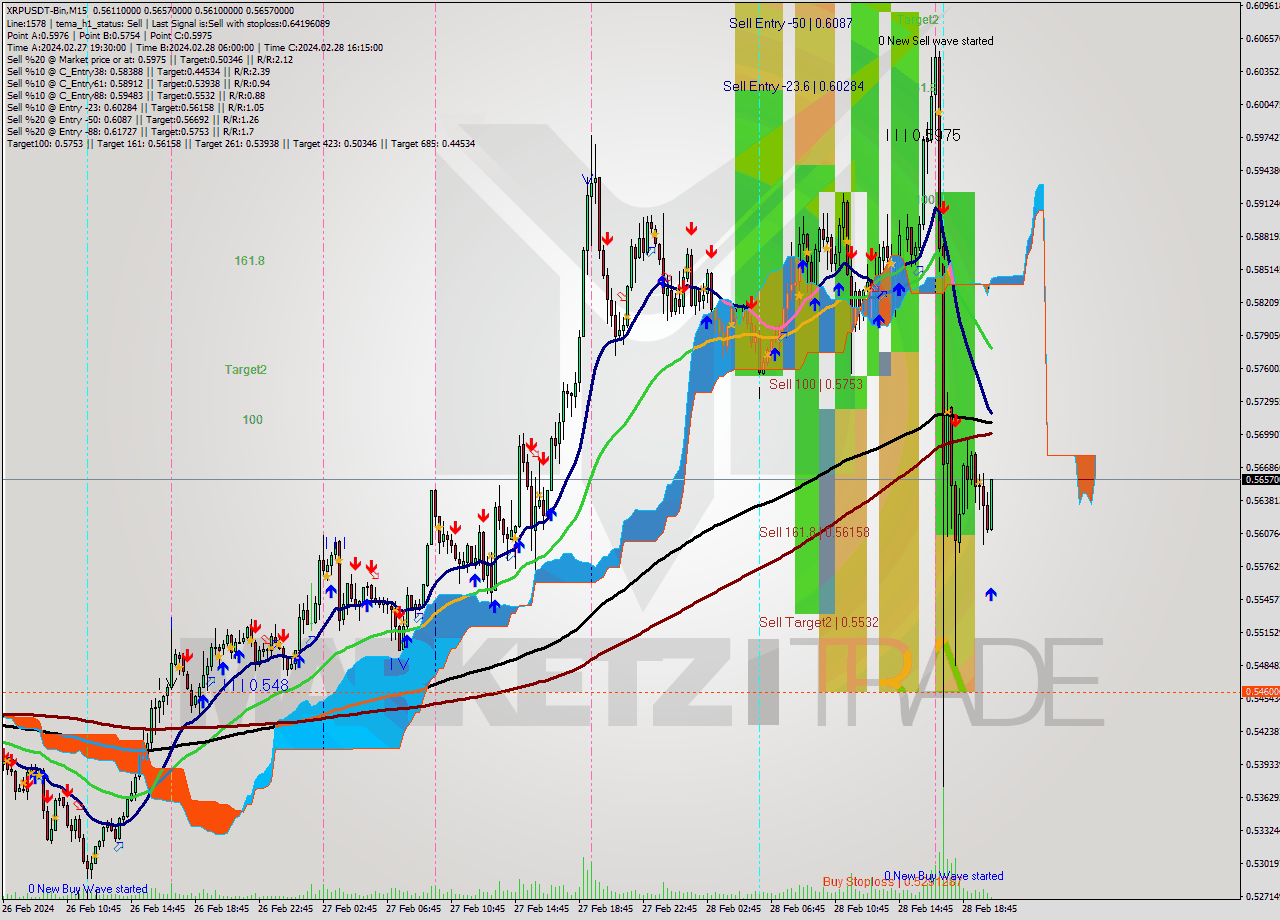The image size is (1280, 920).
Task: Click the green 'Target2' label on the left side
Action: point(245,370)
